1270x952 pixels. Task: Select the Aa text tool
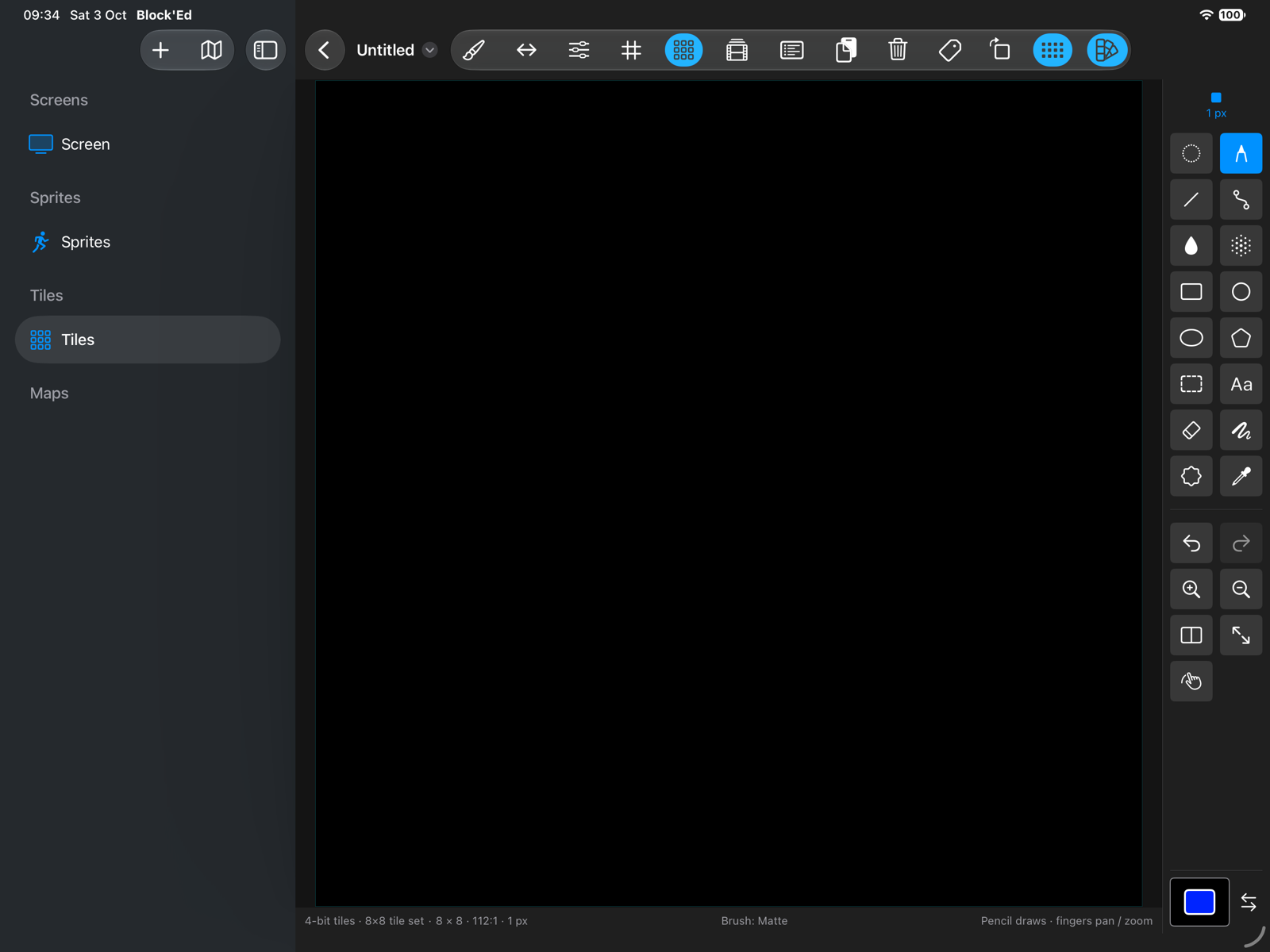[1241, 384]
